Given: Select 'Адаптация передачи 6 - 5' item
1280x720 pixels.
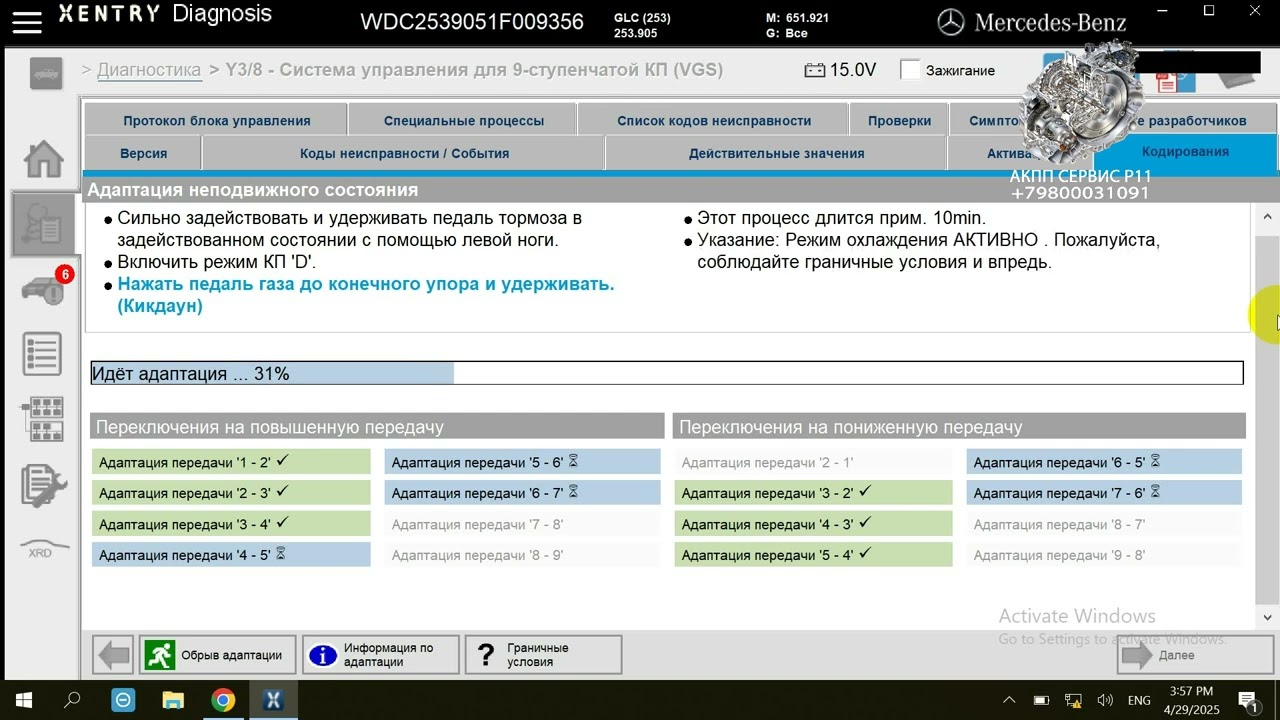Looking at the screenshot, I should [x=1105, y=462].
